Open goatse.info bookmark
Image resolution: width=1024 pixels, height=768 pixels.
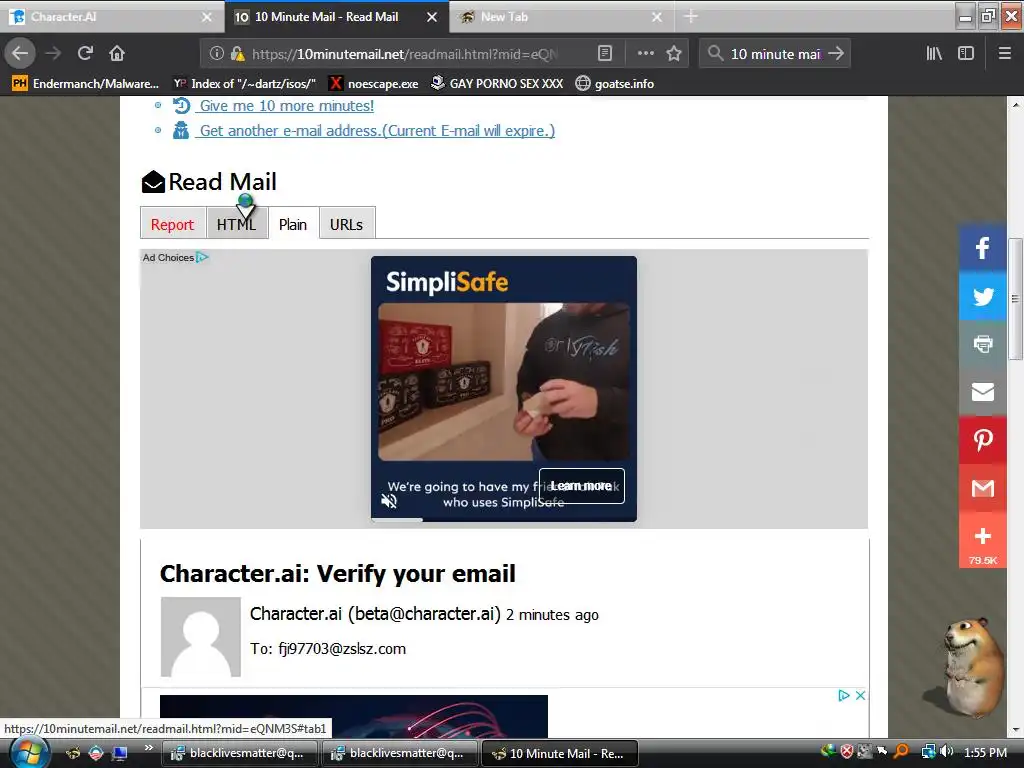click(615, 84)
